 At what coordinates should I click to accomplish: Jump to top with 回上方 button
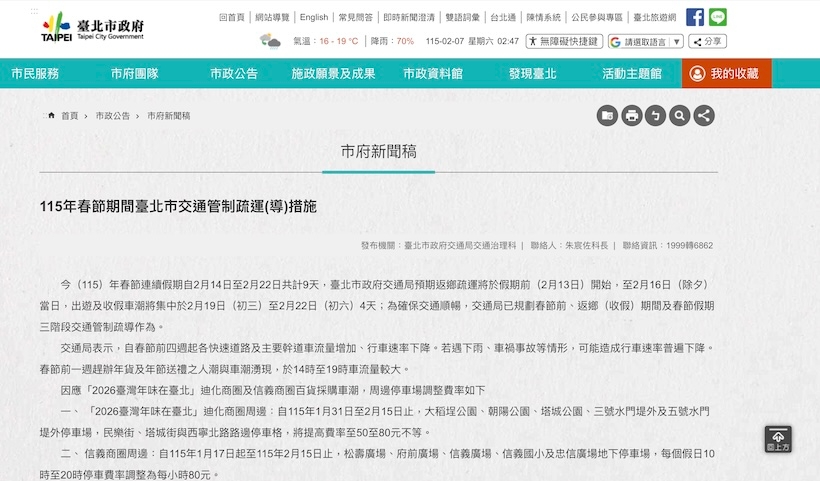click(778, 439)
